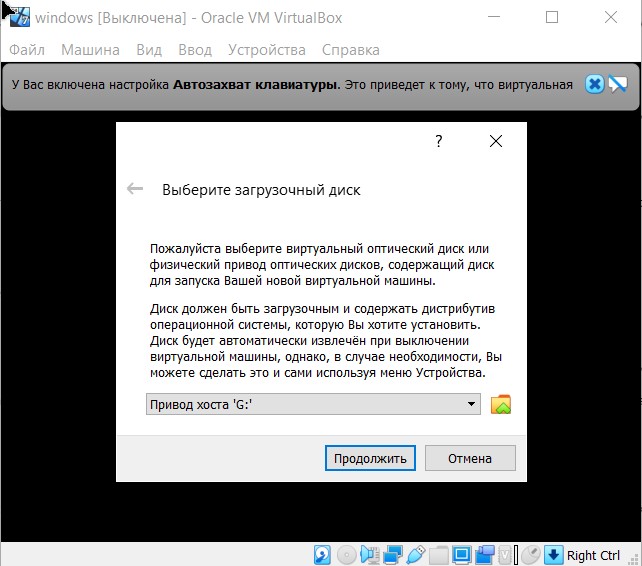642x566 pixels.
Task: Click the Отмена button
Action: 470,458
